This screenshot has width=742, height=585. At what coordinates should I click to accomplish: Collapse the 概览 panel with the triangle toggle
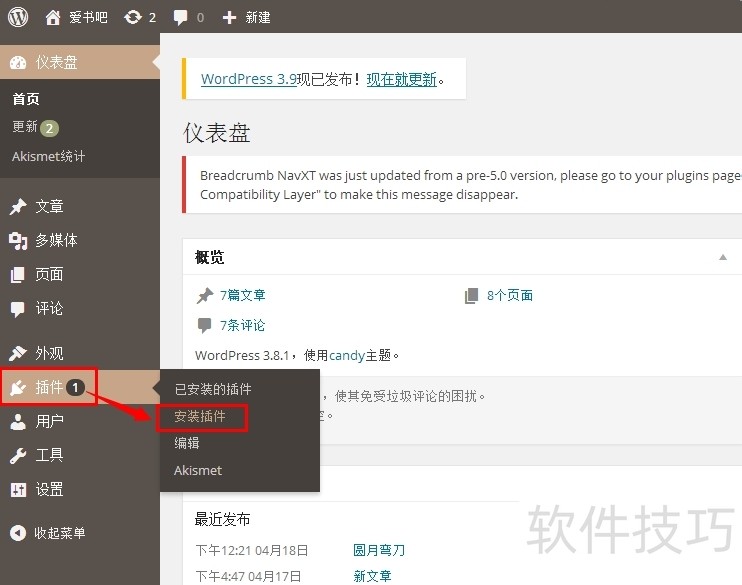coord(723,257)
